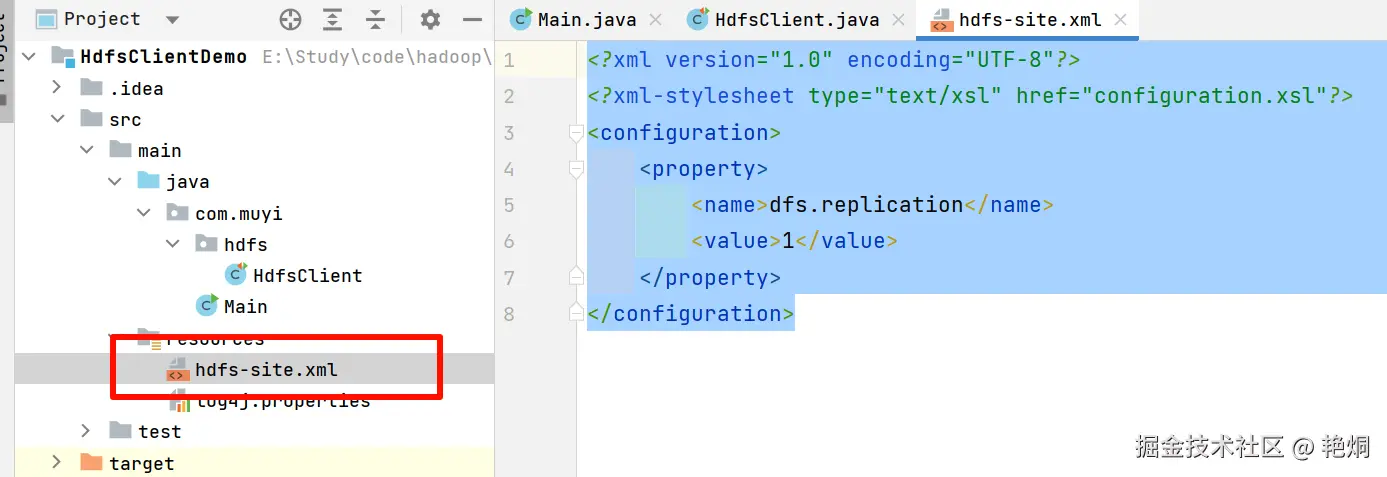Expand the test folder
Screen dimensions: 1387x477
(x=86, y=431)
